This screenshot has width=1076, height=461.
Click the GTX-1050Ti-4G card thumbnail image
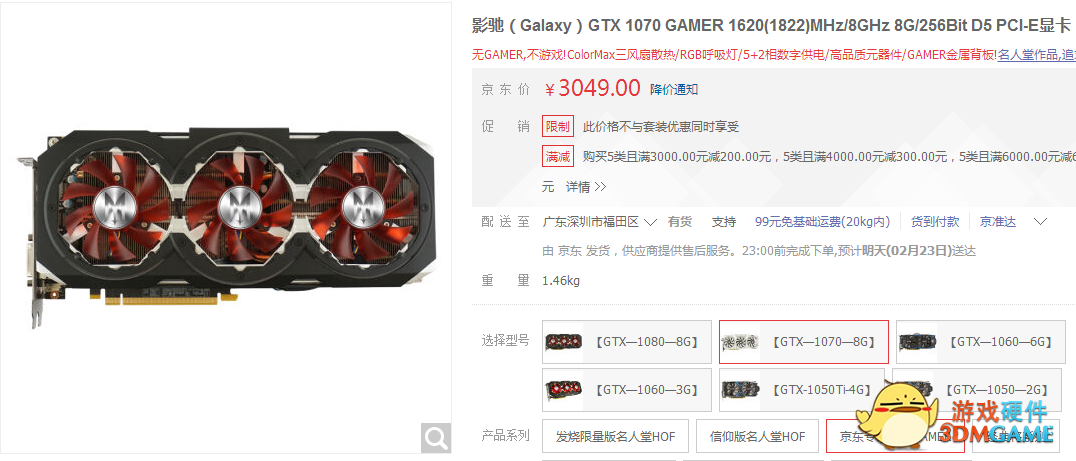click(x=740, y=390)
